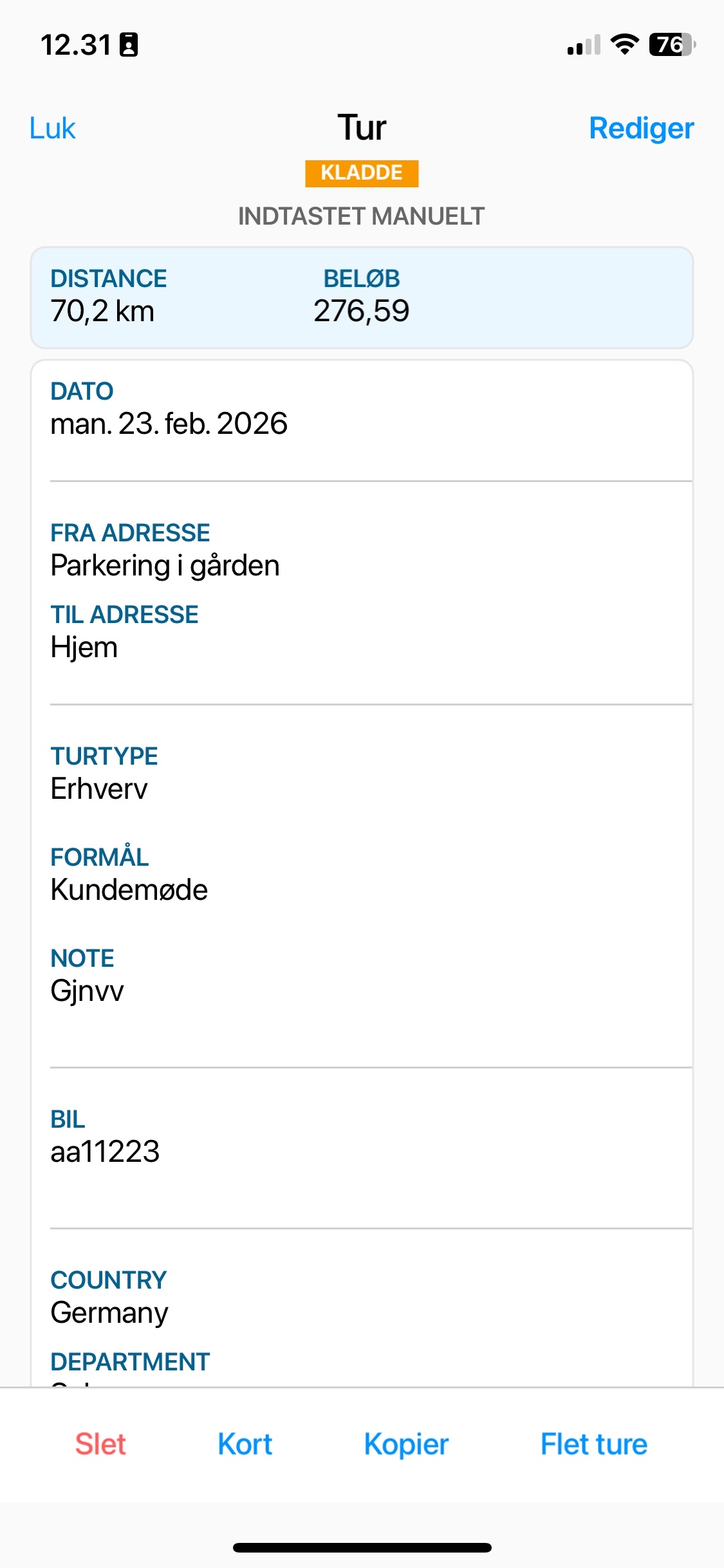This screenshot has height=1568, width=724.
Task: Tap the Country value Germany
Action: (109, 1313)
